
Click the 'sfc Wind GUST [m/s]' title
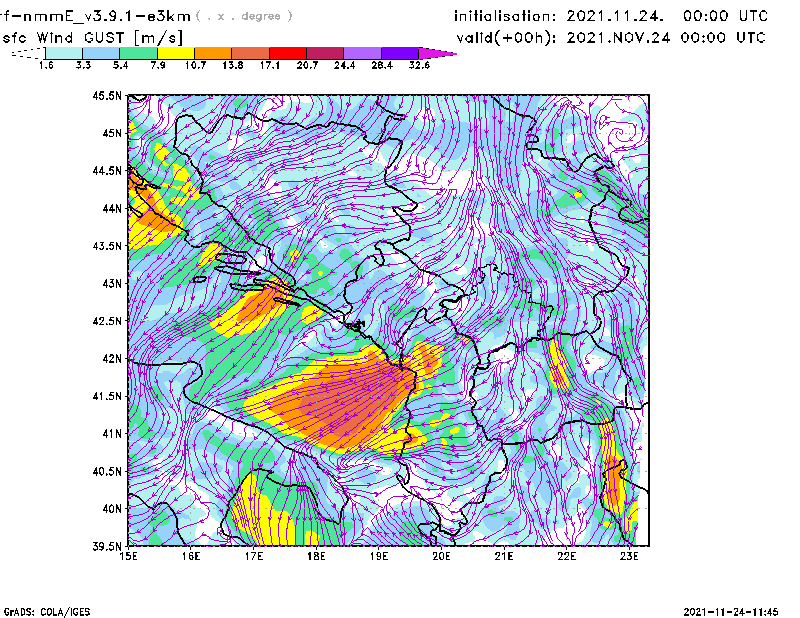pos(92,38)
